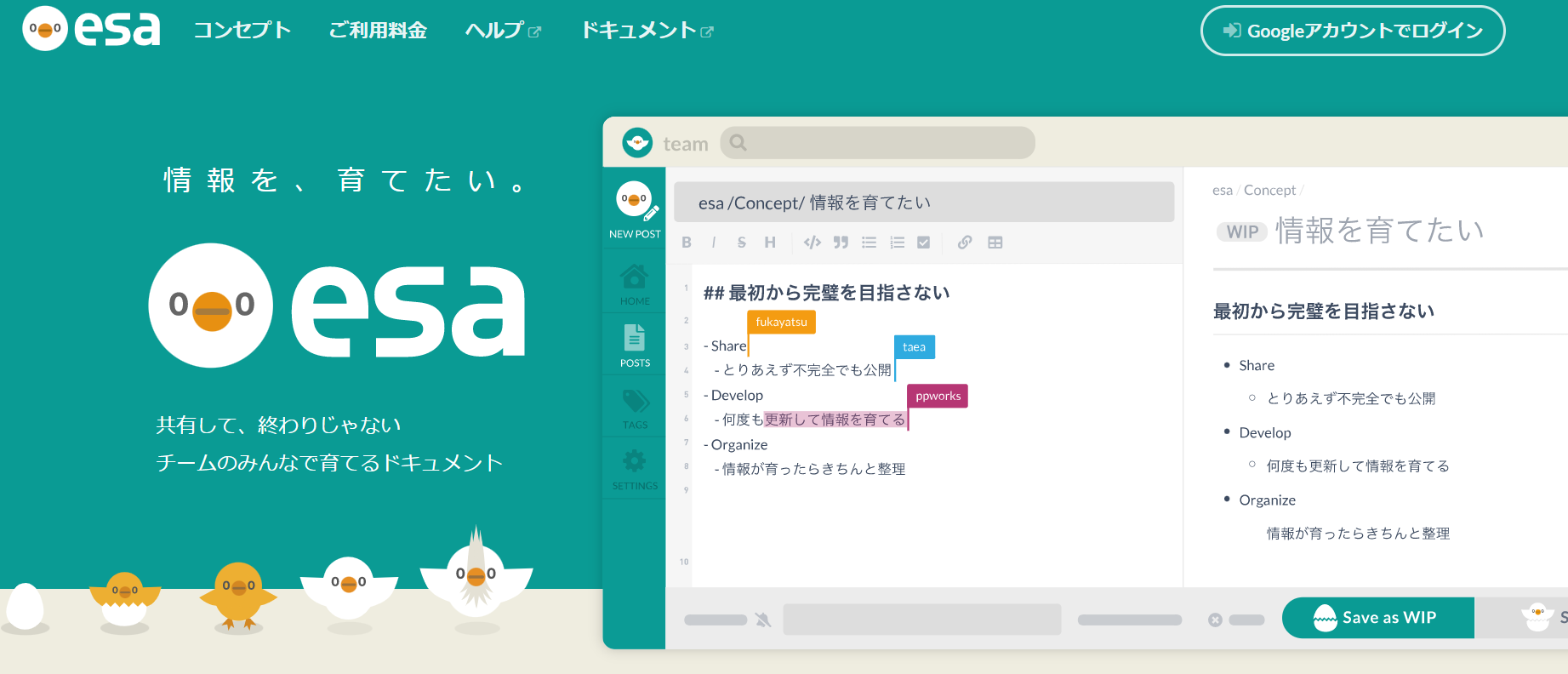Image resolution: width=1568 pixels, height=674 pixels.
Task: Click the preview bullet Develop
Action: click(x=1265, y=432)
